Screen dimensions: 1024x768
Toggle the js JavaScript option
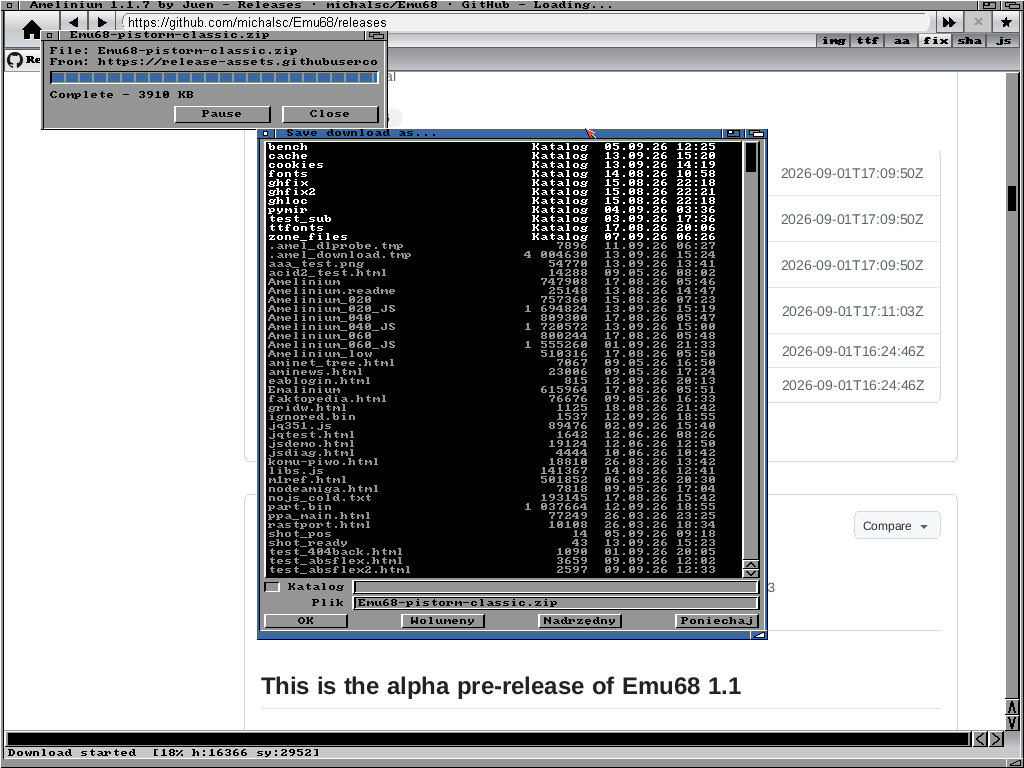[x=1003, y=40]
